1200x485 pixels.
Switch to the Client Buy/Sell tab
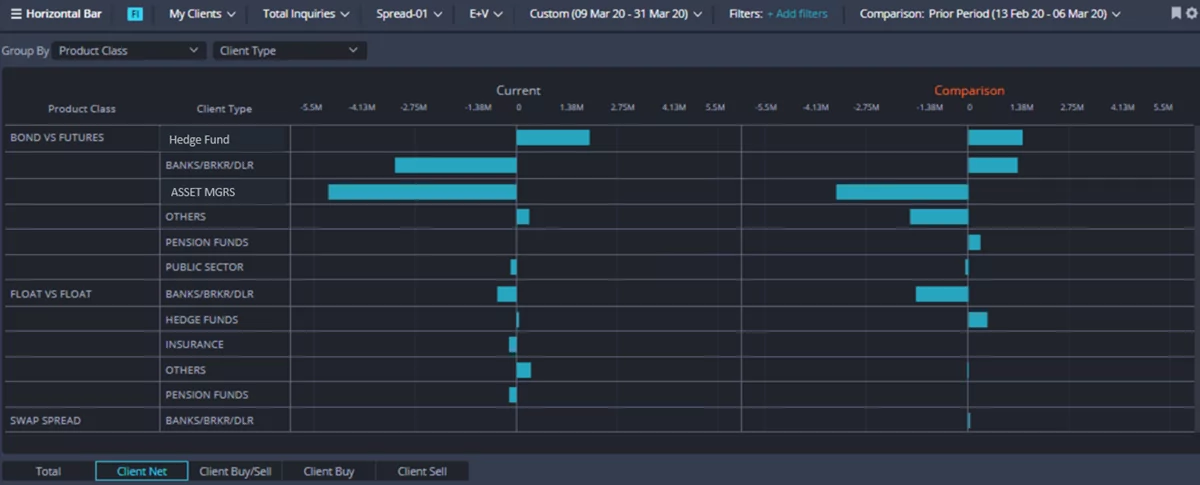pyautogui.click(x=235, y=471)
